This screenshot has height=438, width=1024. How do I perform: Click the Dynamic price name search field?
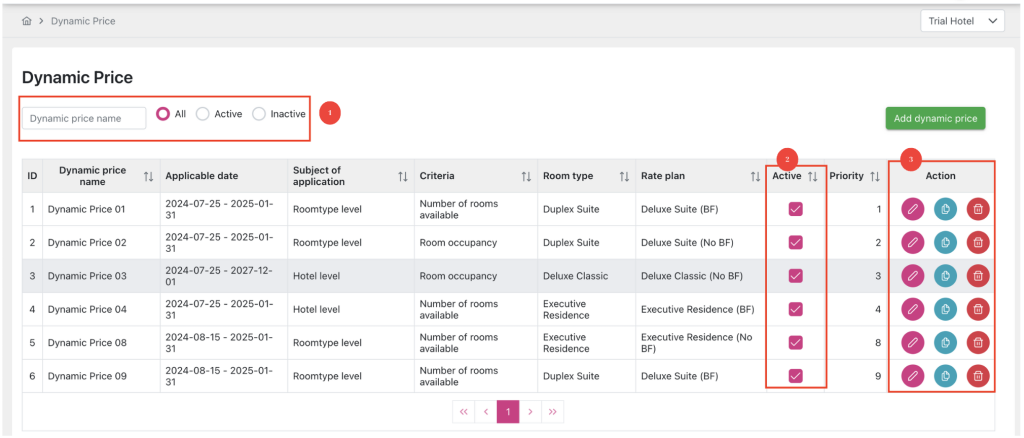point(84,118)
